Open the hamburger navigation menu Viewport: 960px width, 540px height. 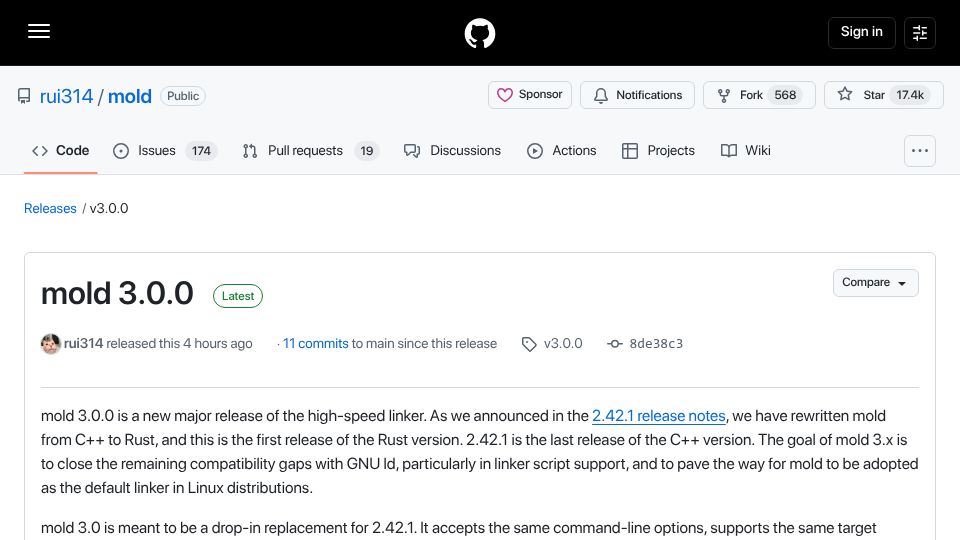pos(39,31)
